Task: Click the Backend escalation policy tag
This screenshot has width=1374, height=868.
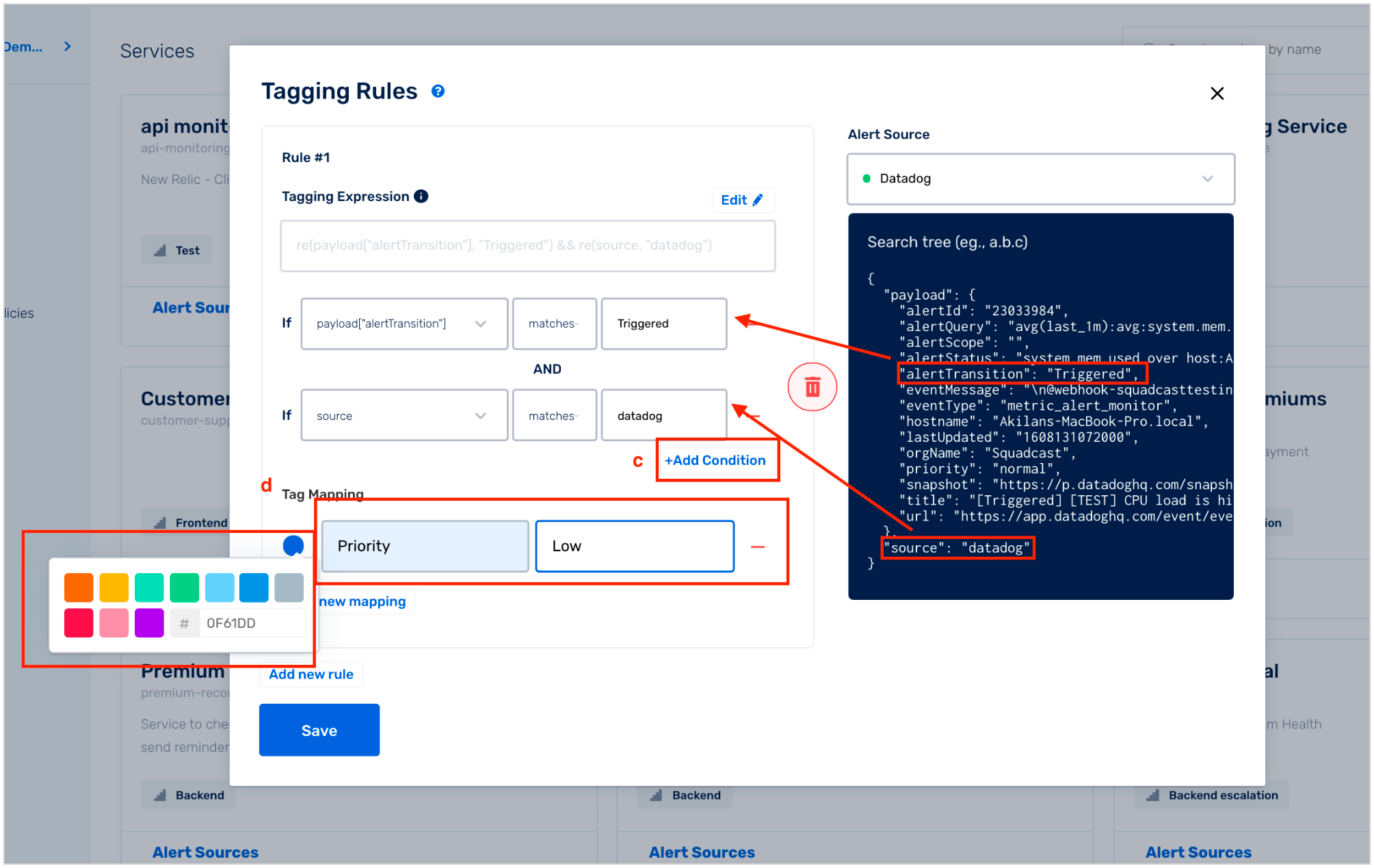Action: pyautogui.click(x=685, y=795)
